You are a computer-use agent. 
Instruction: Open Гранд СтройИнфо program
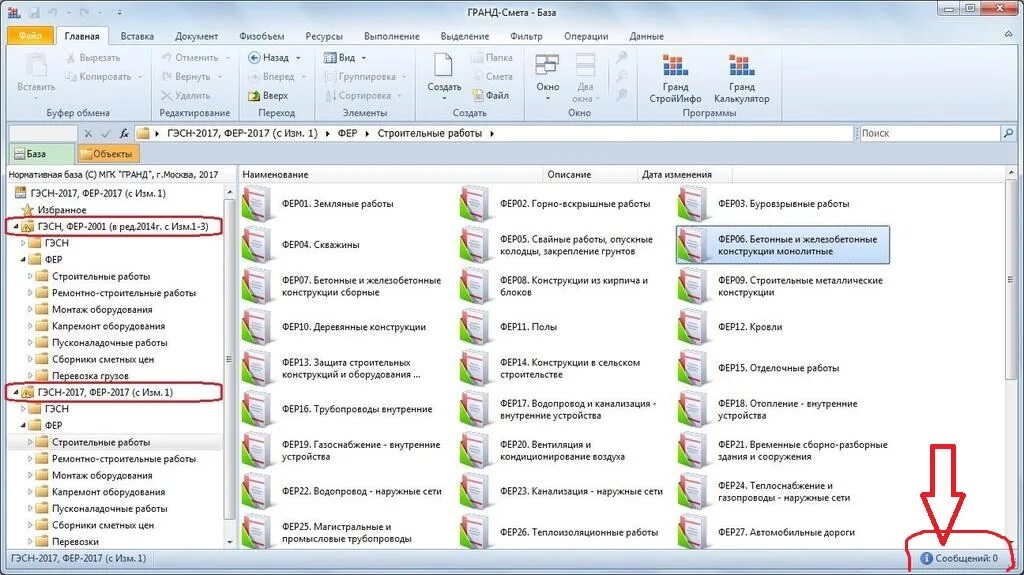[675, 78]
